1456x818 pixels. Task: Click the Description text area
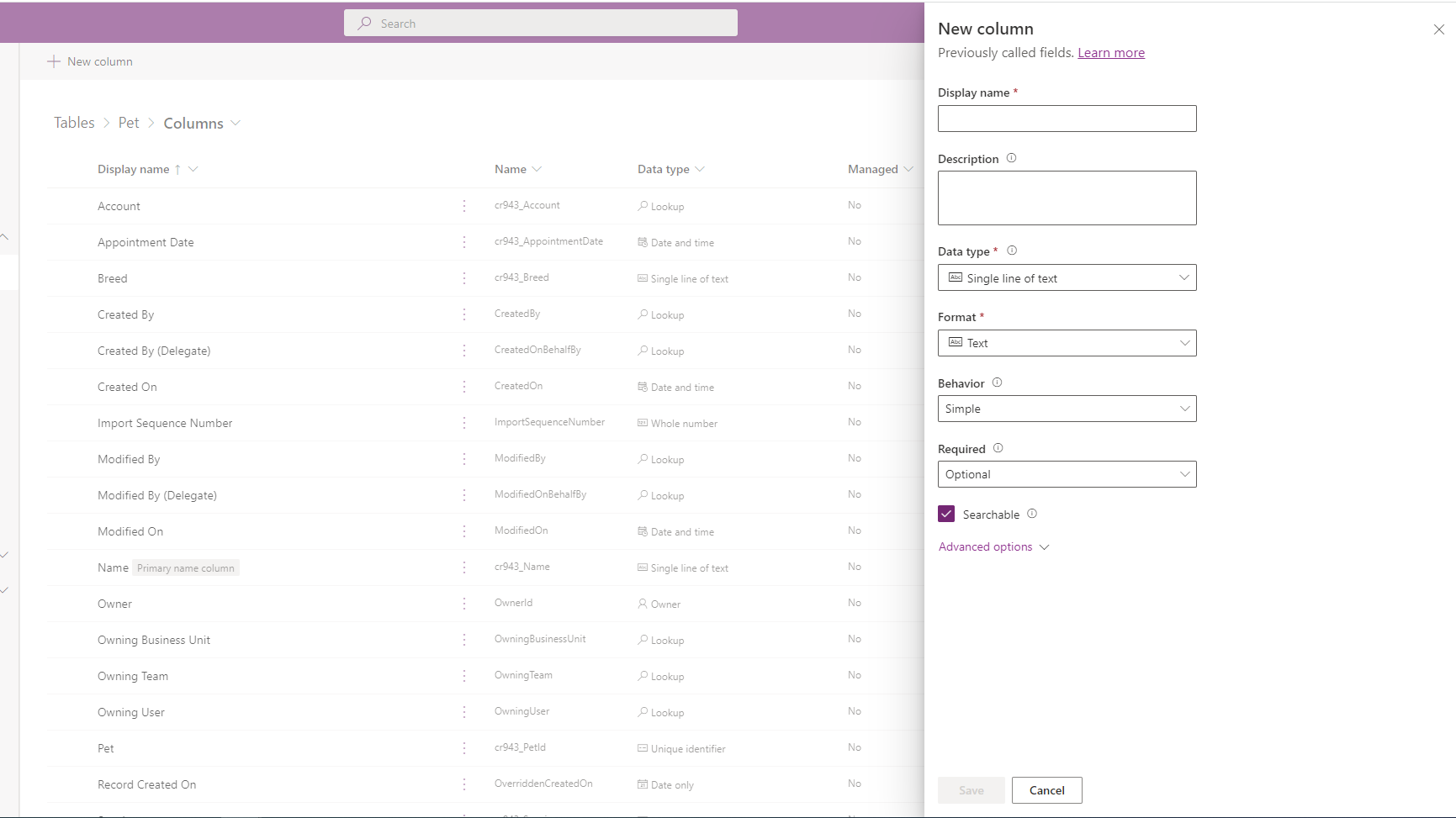1067,198
